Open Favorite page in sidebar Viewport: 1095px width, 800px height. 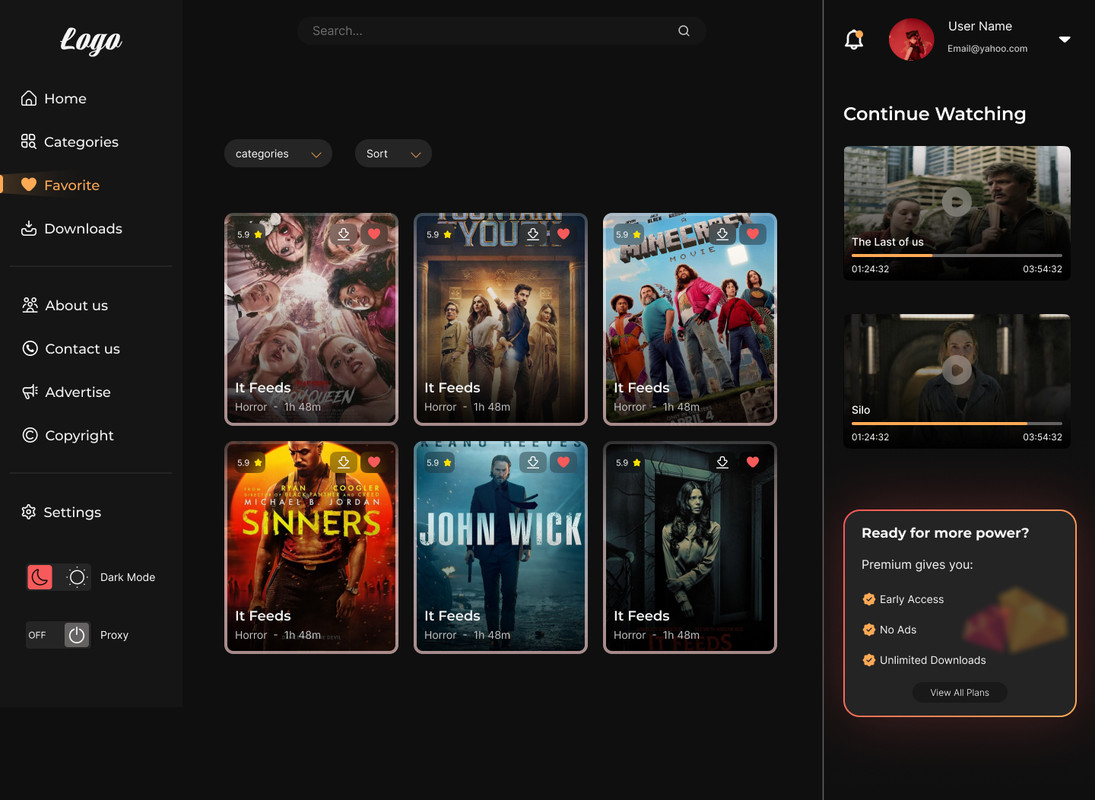[x=60, y=185]
